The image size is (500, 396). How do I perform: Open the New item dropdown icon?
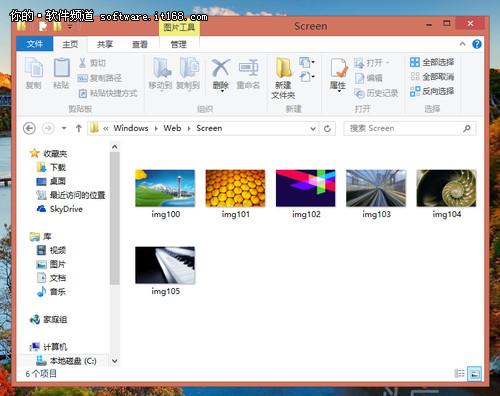coord(307,62)
